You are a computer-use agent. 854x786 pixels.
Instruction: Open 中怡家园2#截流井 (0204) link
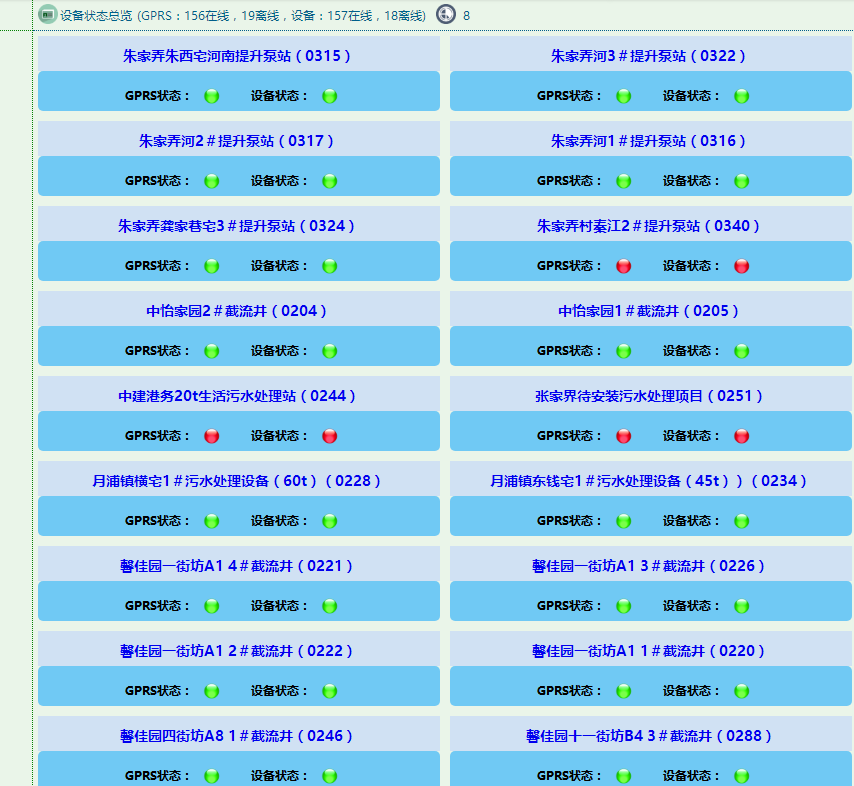(x=236, y=310)
